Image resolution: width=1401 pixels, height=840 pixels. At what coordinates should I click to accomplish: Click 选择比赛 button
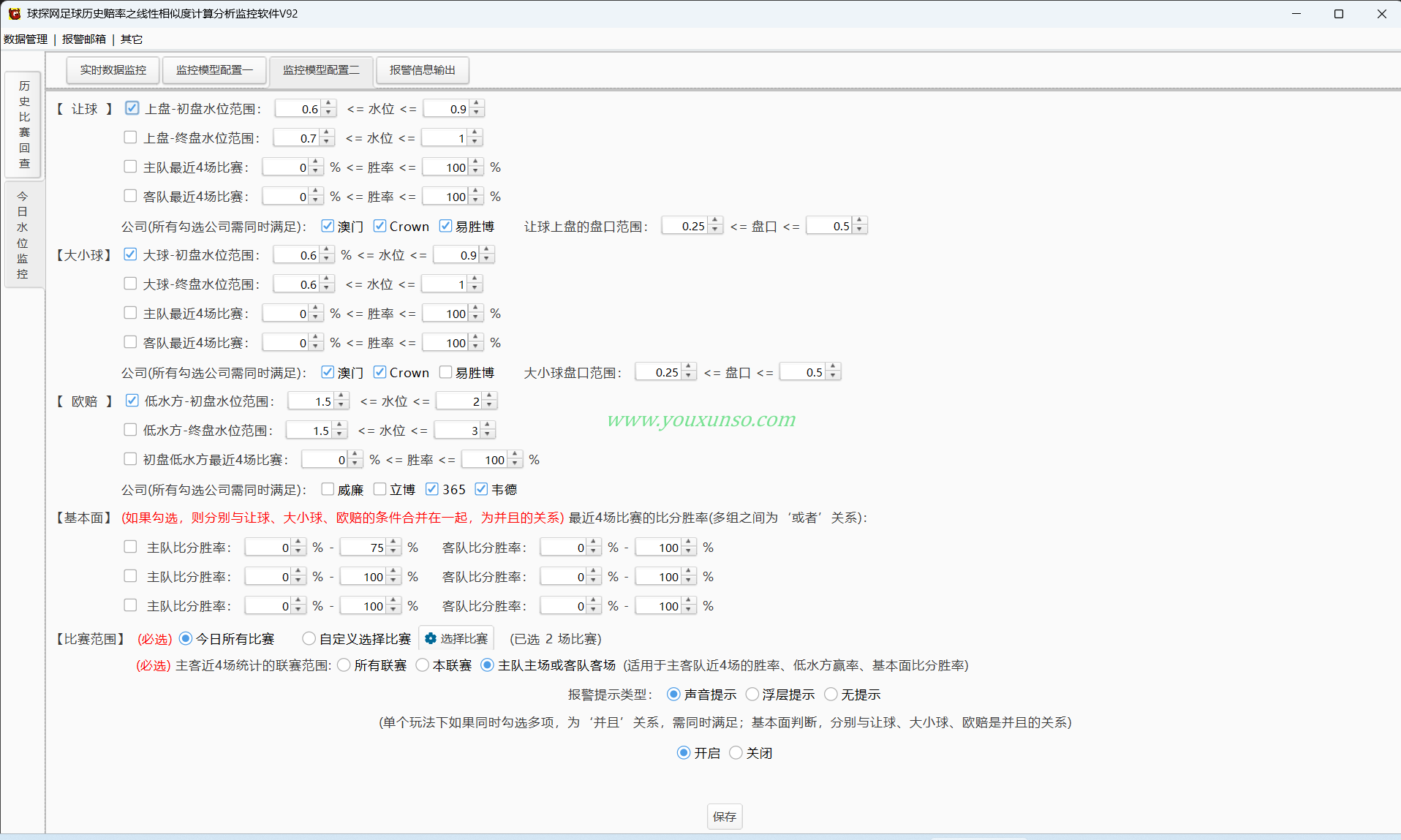point(456,638)
